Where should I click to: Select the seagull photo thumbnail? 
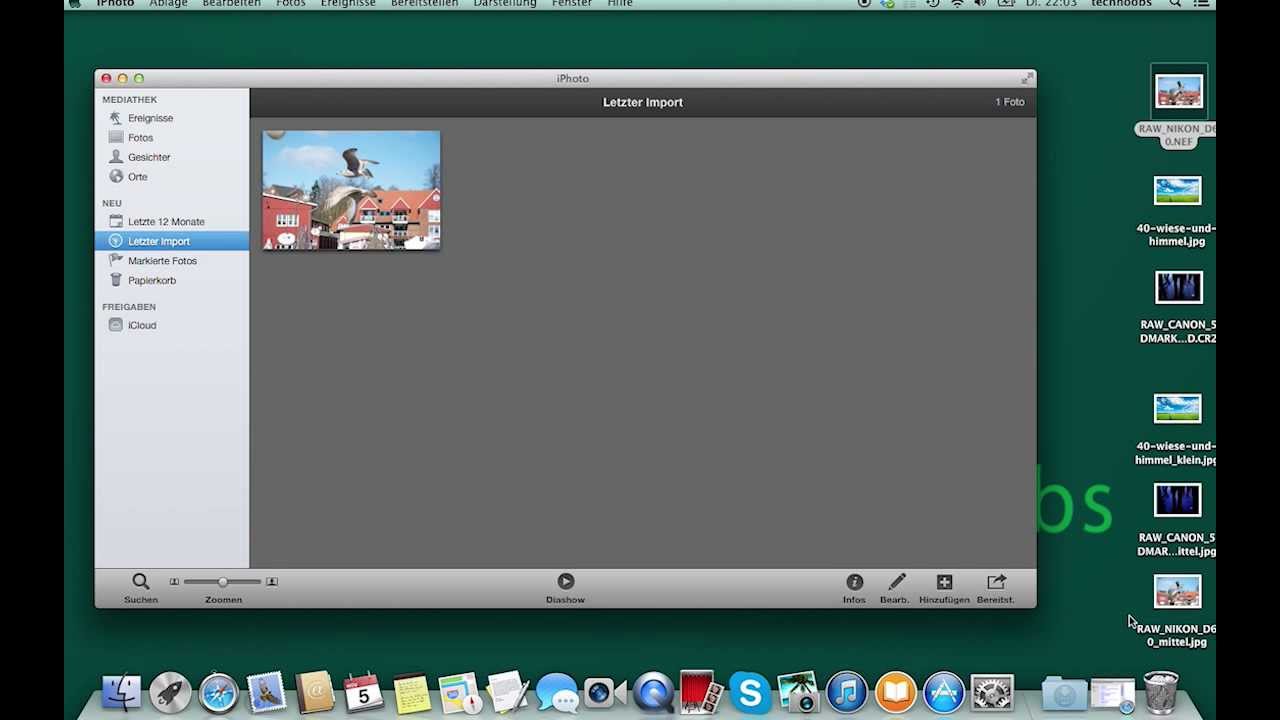(351, 190)
